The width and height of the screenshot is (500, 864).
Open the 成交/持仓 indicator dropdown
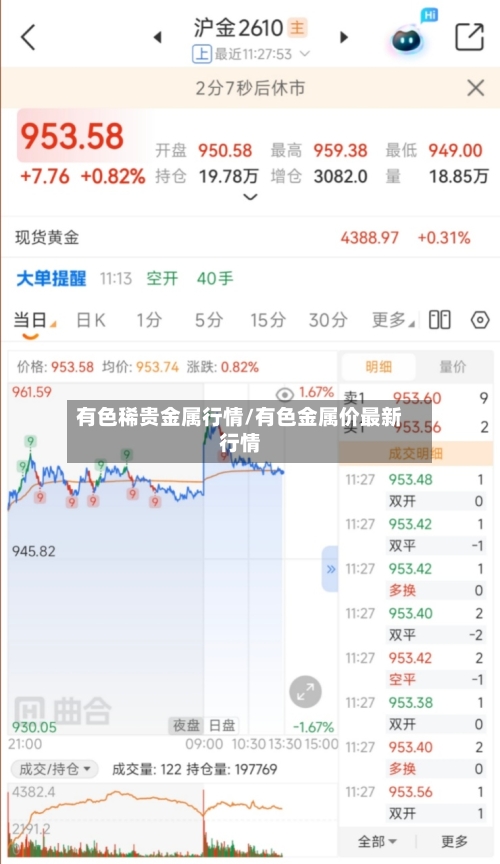(54, 769)
